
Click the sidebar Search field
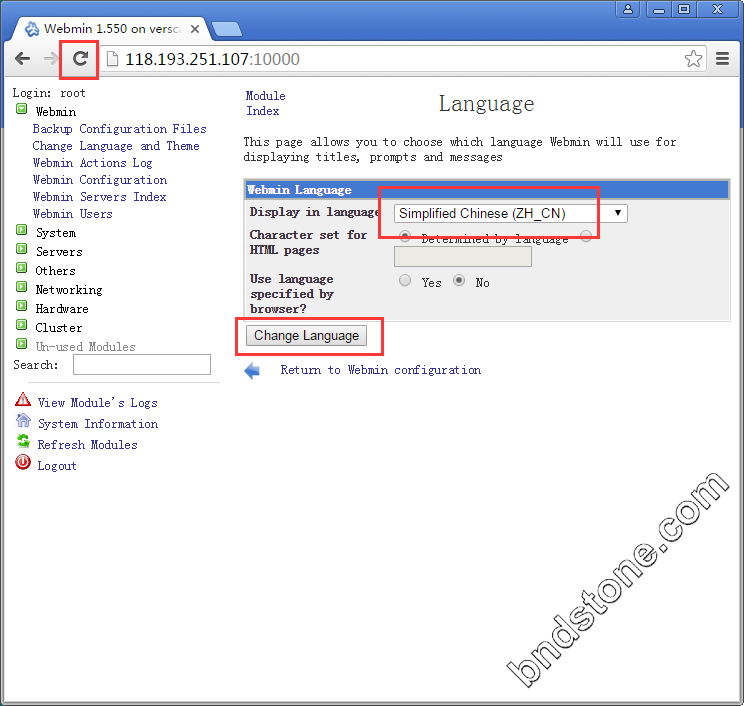[142, 364]
